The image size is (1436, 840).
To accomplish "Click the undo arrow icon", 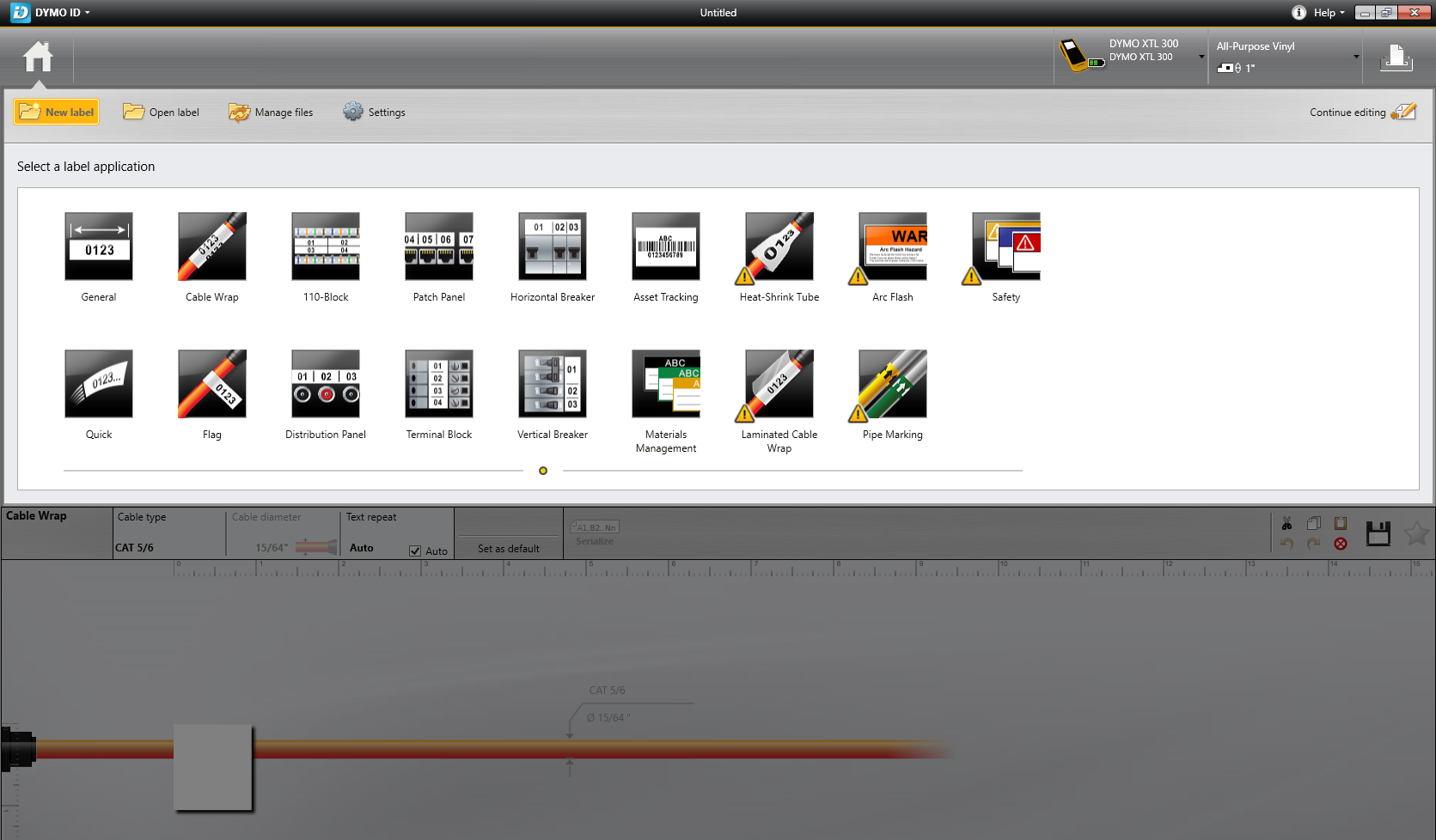I will coord(1286,543).
